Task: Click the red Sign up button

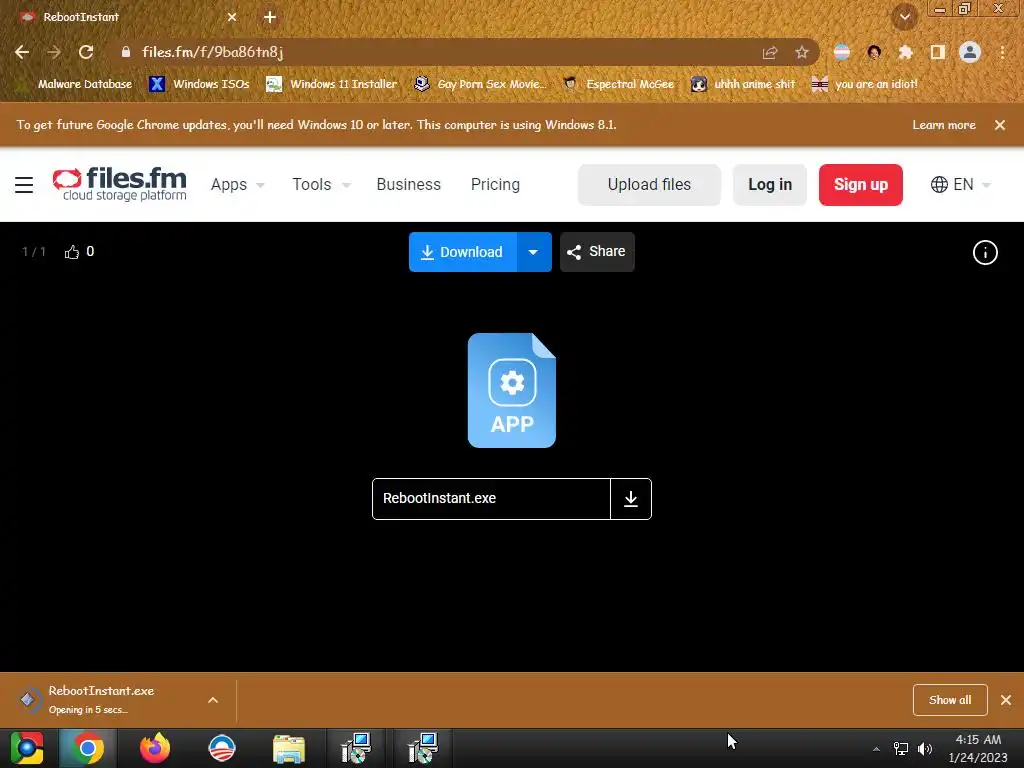Action: [x=861, y=185]
